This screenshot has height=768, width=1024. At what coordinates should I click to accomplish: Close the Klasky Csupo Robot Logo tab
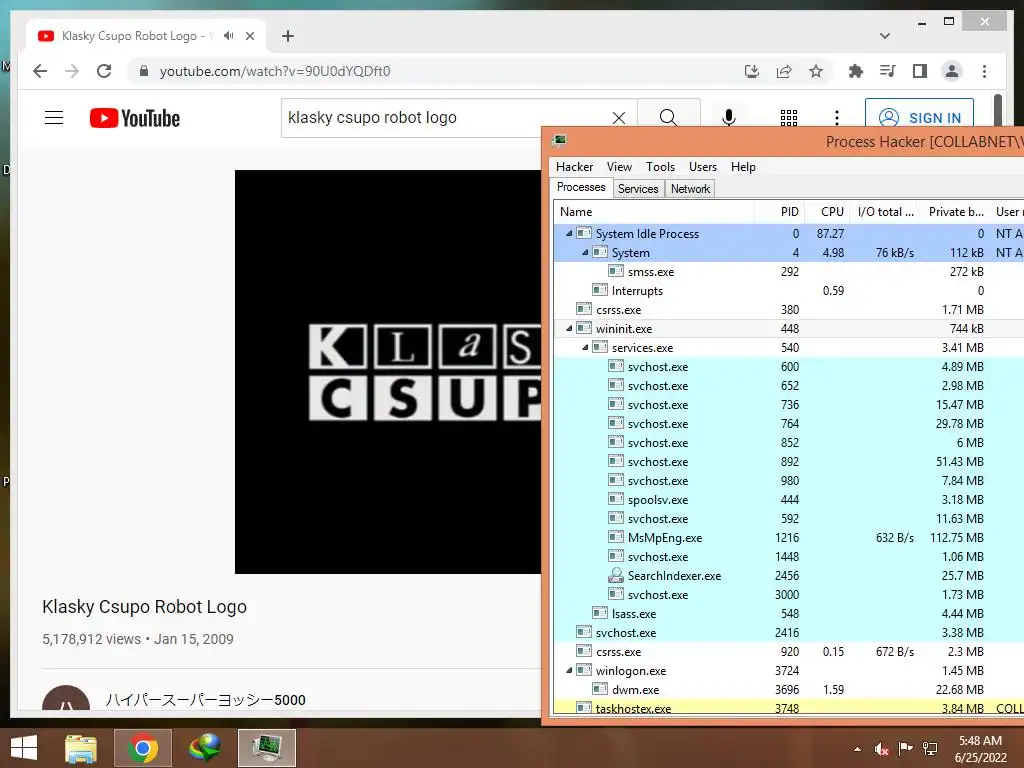[x=249, y=36]
